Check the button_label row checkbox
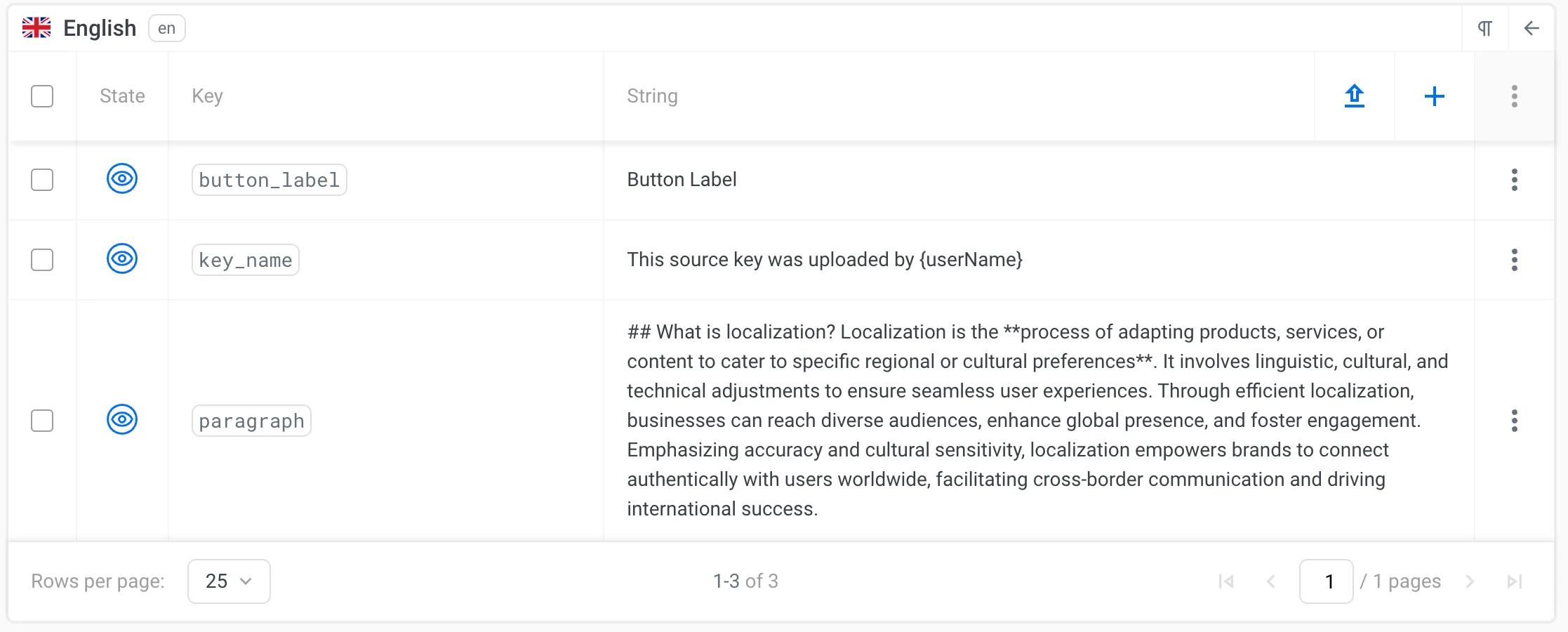1568x632 pixels. point(42,180)
